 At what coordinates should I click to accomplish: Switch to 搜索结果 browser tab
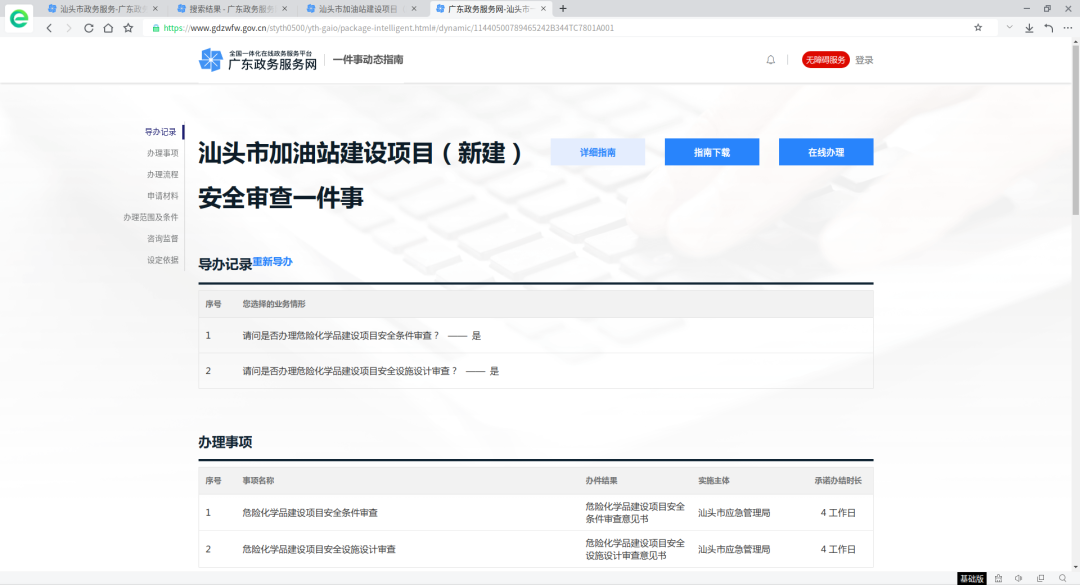(x=232, y=9)
